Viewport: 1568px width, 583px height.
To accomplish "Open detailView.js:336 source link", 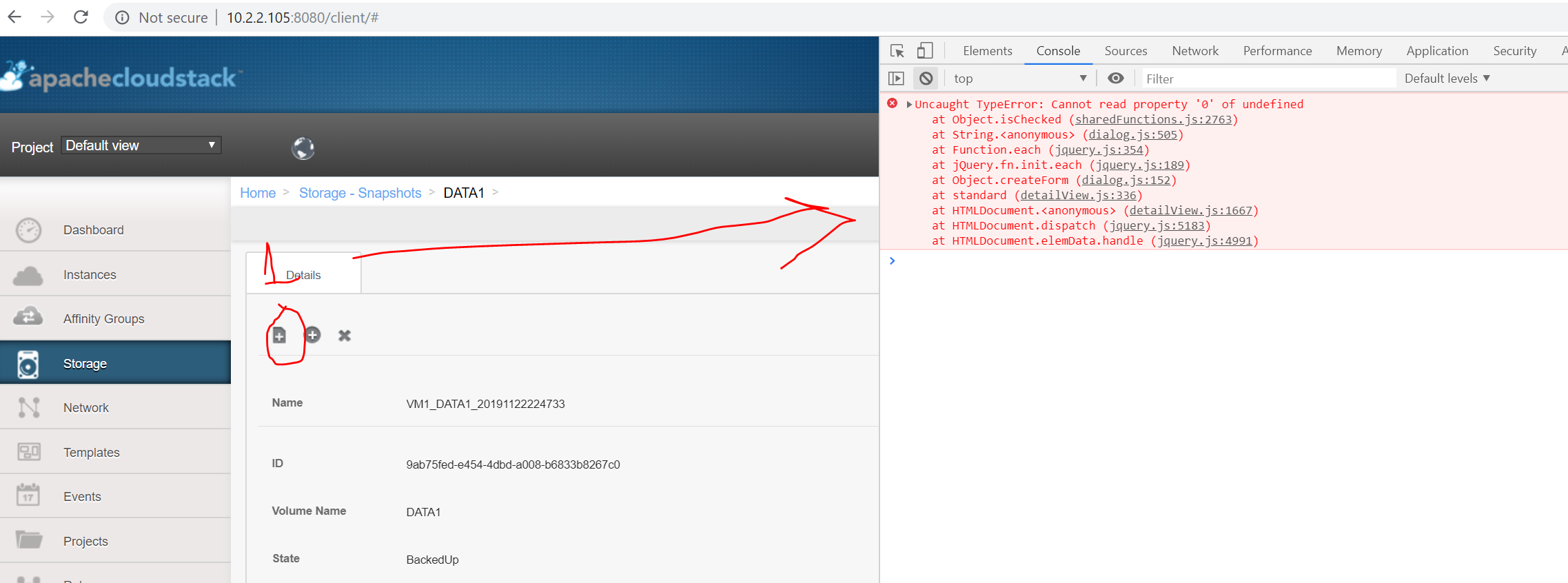I will click(1078, 196).
